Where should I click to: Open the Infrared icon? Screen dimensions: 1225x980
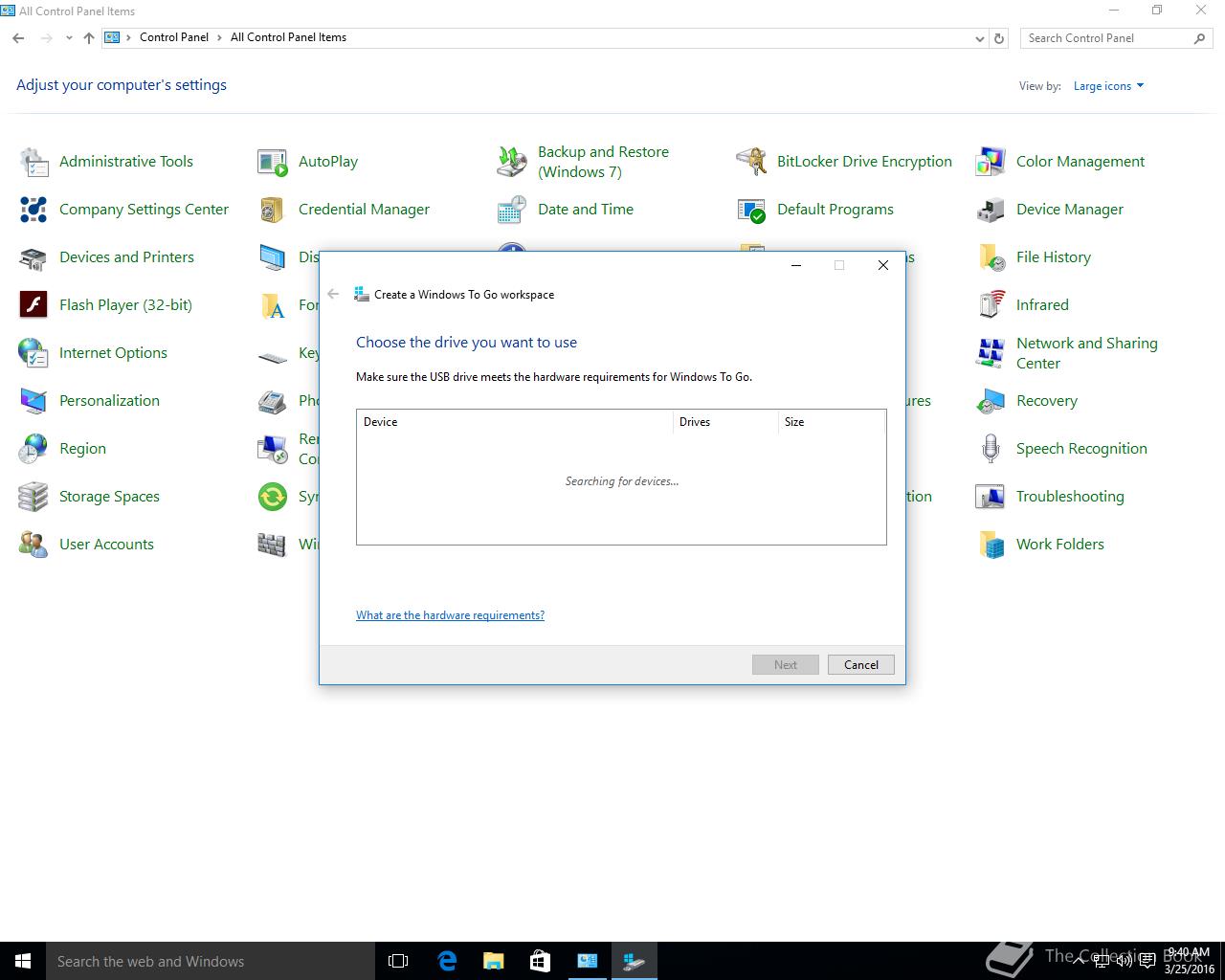[991, 305]
